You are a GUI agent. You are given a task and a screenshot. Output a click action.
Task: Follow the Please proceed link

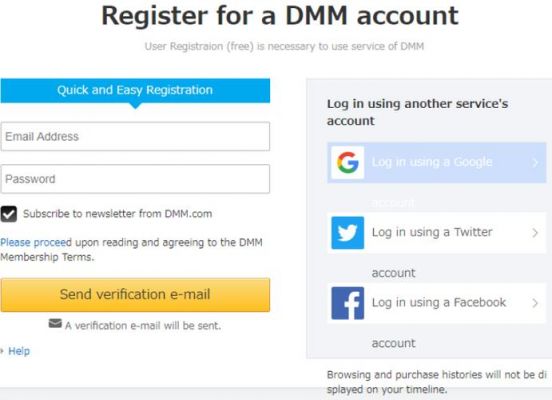pyautogui.click(x=36, y=242)
